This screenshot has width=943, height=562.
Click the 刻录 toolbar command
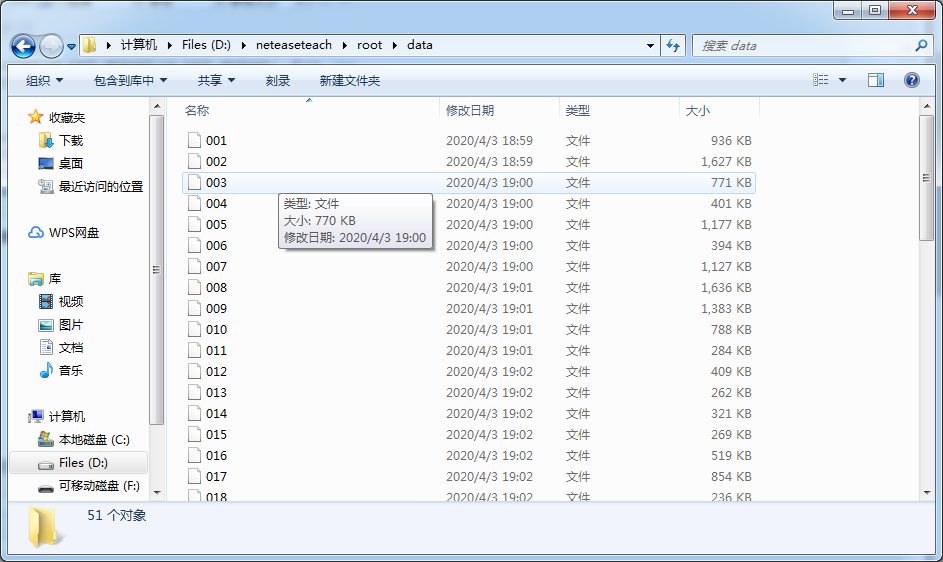point(278,81)
